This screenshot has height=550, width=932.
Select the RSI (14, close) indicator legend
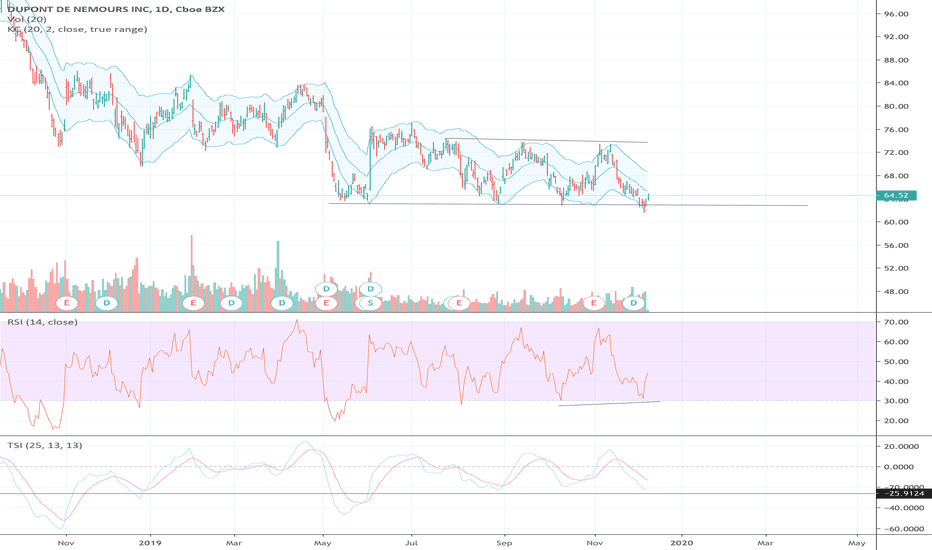(42, 322)
